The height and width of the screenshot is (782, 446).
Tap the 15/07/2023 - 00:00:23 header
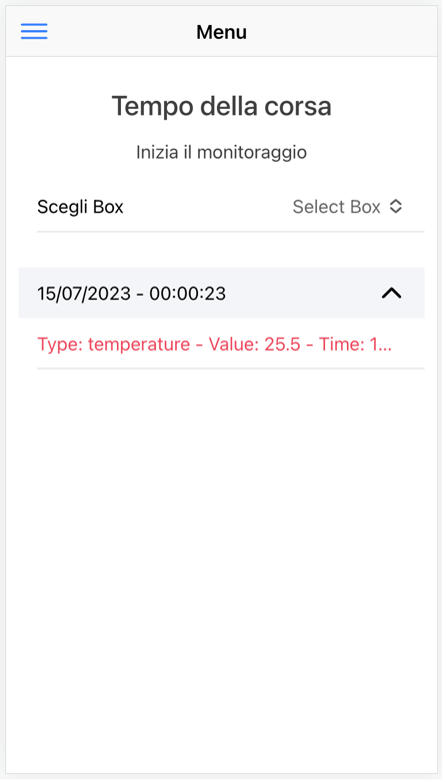(x=222, y=293)
